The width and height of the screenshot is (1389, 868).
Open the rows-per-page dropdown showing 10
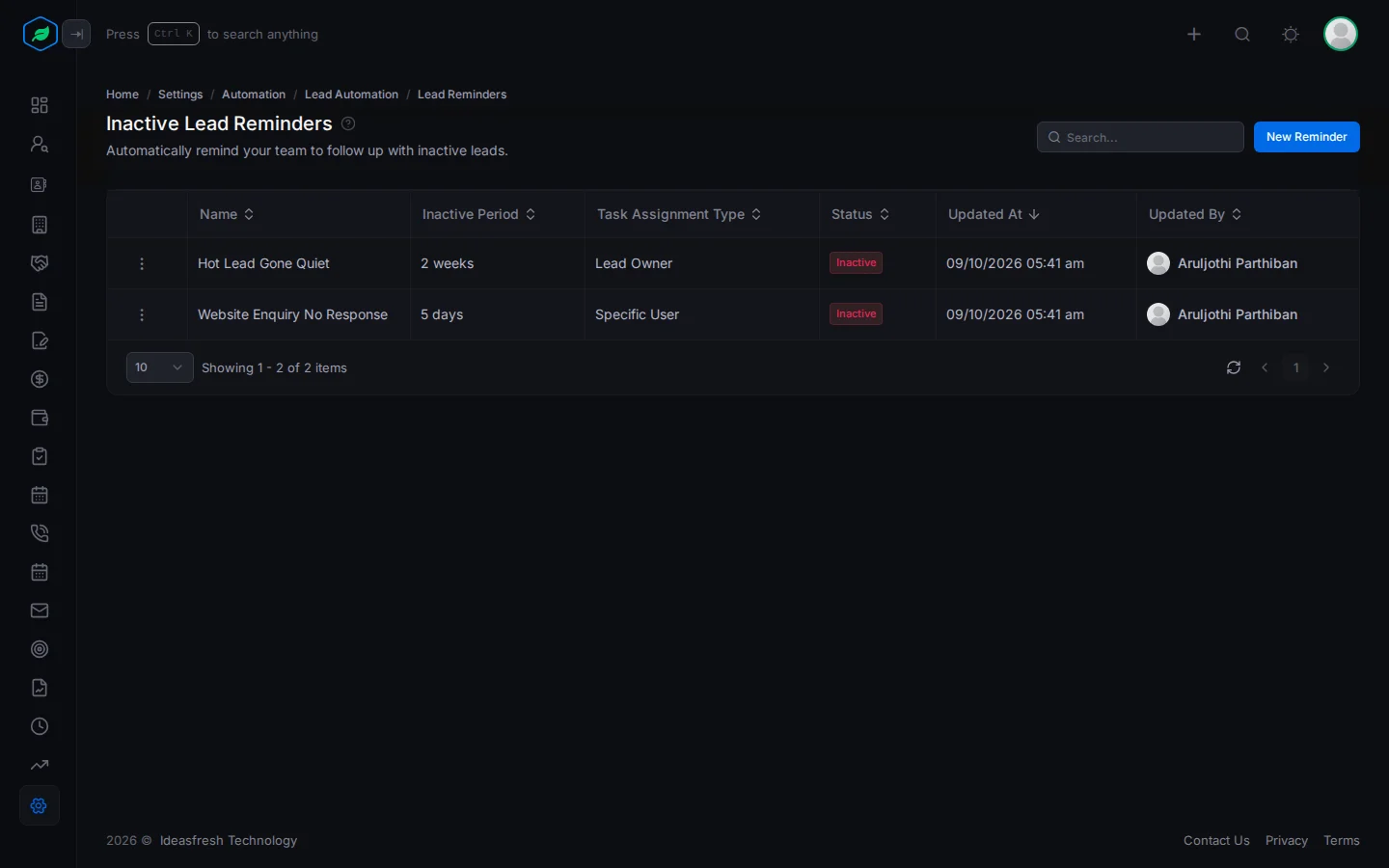tap(160, 367)
